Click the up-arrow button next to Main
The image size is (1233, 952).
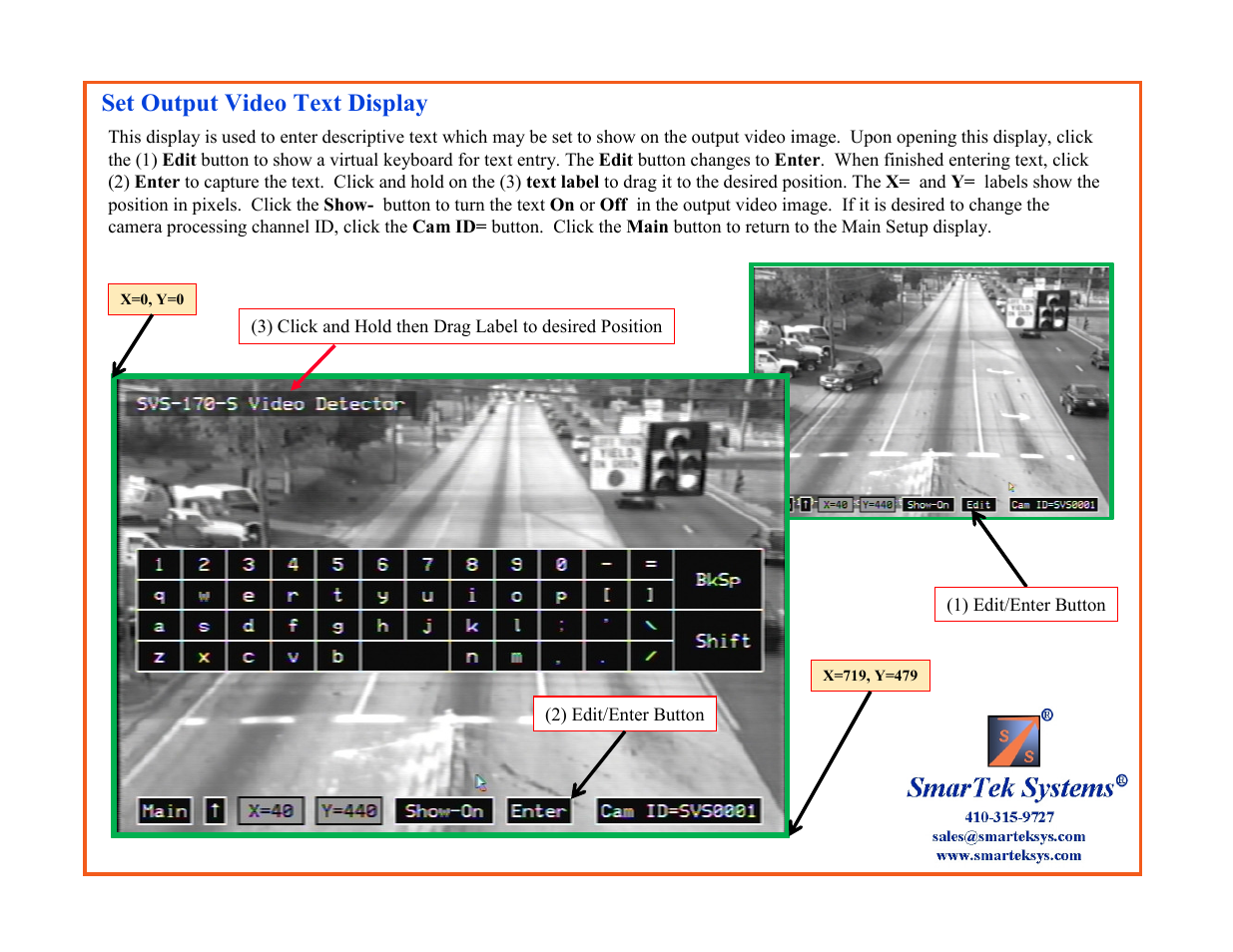point(216,811)
